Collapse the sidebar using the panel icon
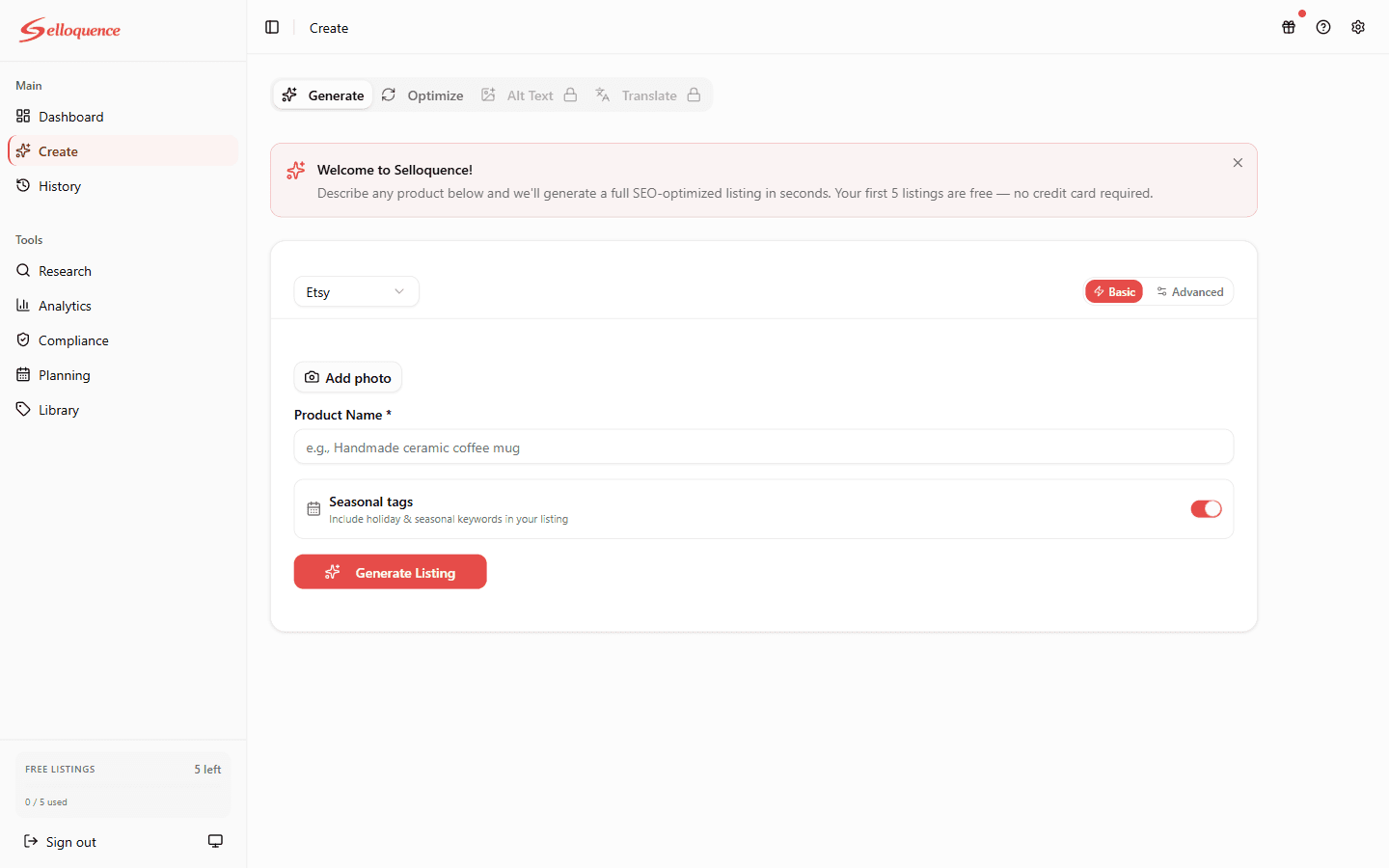Viewport: 1389px width, 868px height. tap(272, 27)
